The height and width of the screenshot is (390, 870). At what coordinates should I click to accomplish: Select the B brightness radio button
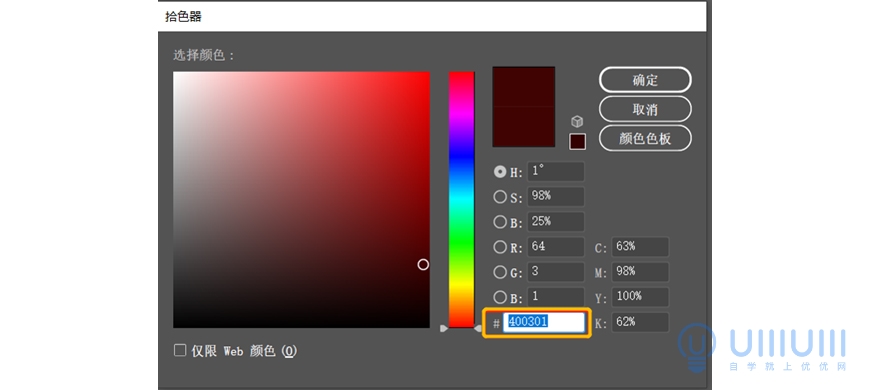pyautogui.click(x=500, y=222)
